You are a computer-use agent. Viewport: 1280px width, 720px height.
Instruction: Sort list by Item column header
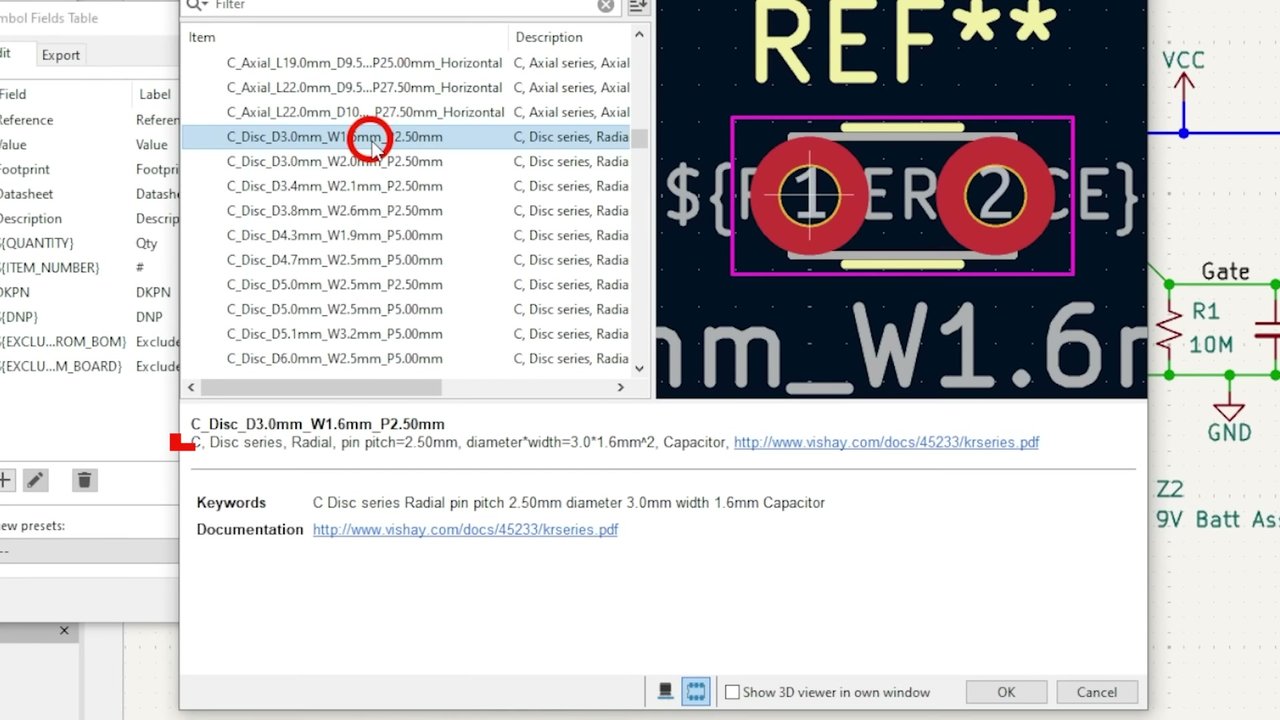346,37
